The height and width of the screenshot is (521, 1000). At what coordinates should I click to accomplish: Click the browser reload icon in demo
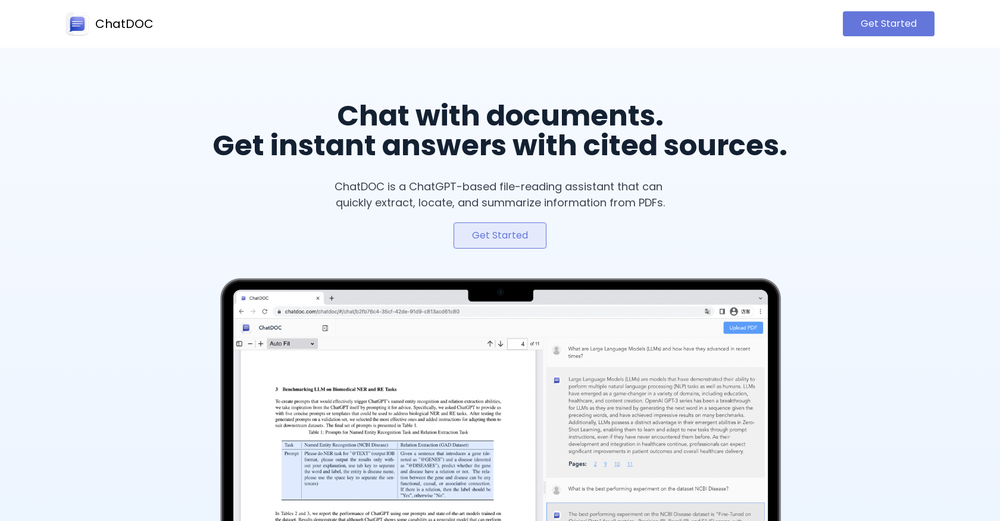coord(264,311)
